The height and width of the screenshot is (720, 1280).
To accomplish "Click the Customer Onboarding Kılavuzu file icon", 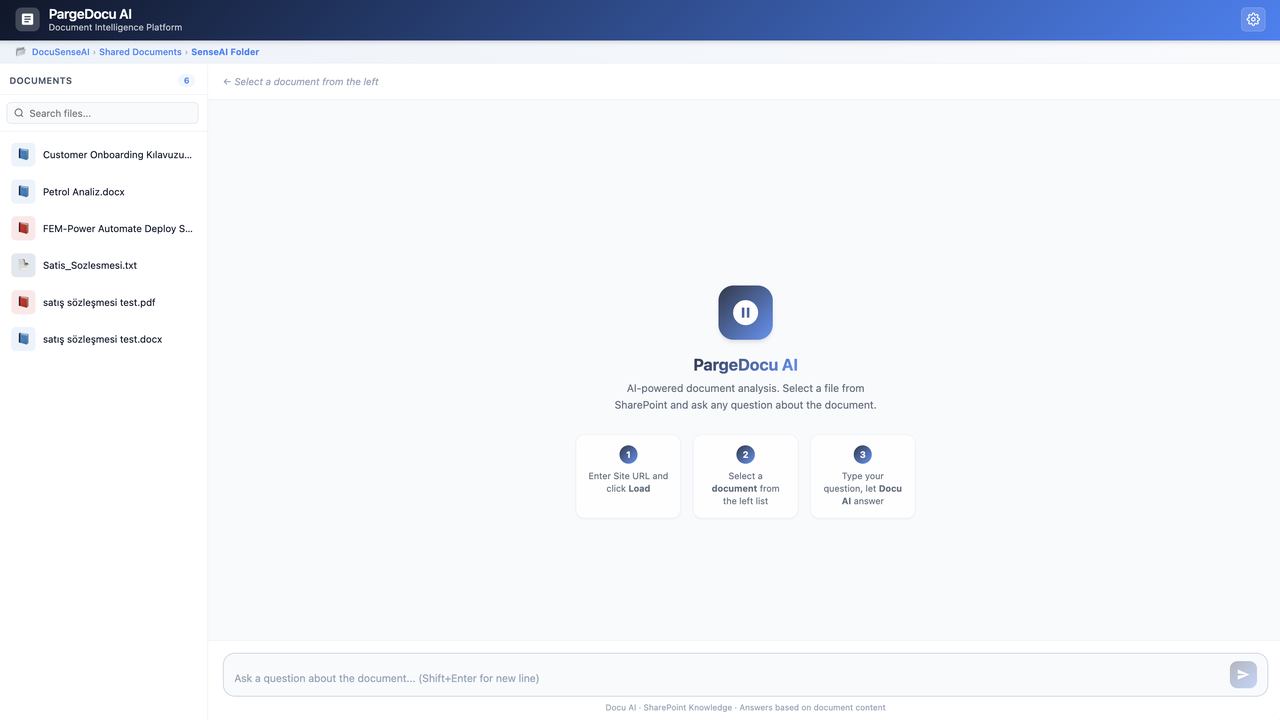I will [23, 155].
